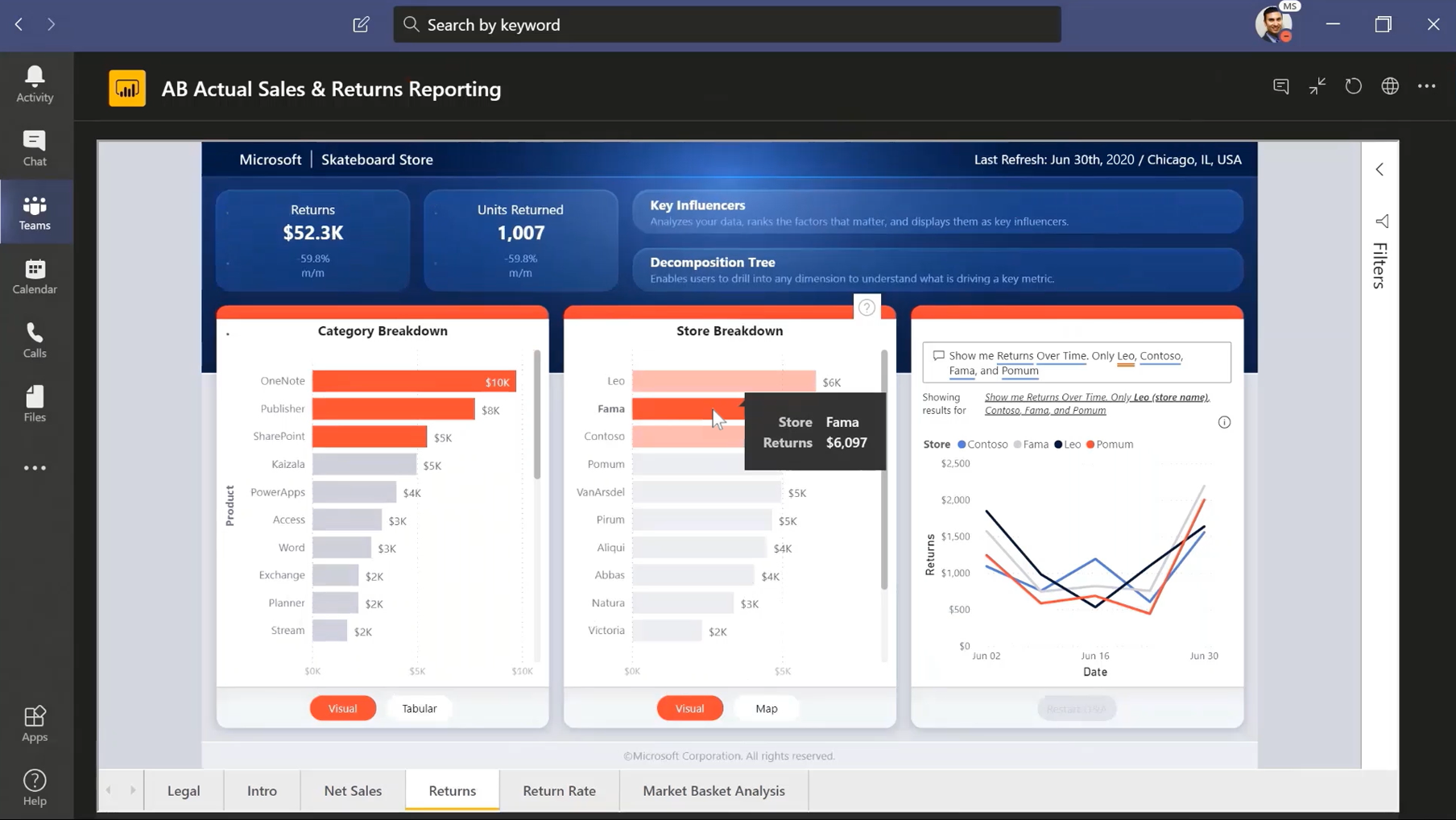Screen dimensions: 1456x820
Task: Click the compose new message icon
Action: point(361,25)
